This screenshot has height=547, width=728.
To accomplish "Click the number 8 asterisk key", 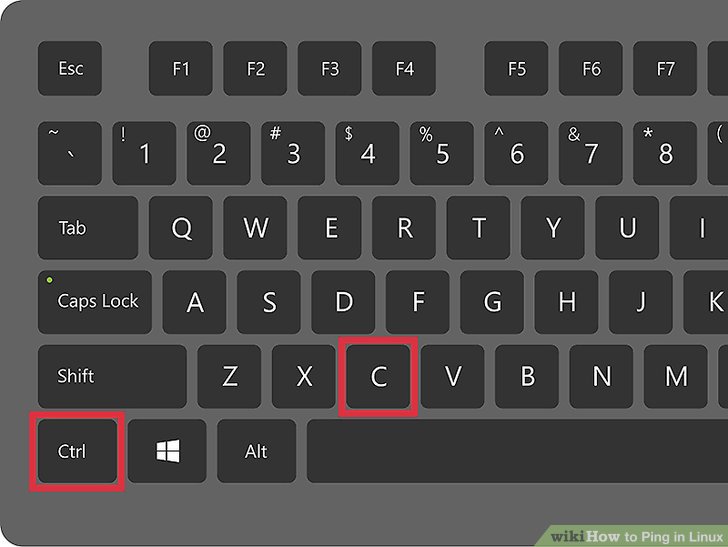I will click(x=665, y=153).
